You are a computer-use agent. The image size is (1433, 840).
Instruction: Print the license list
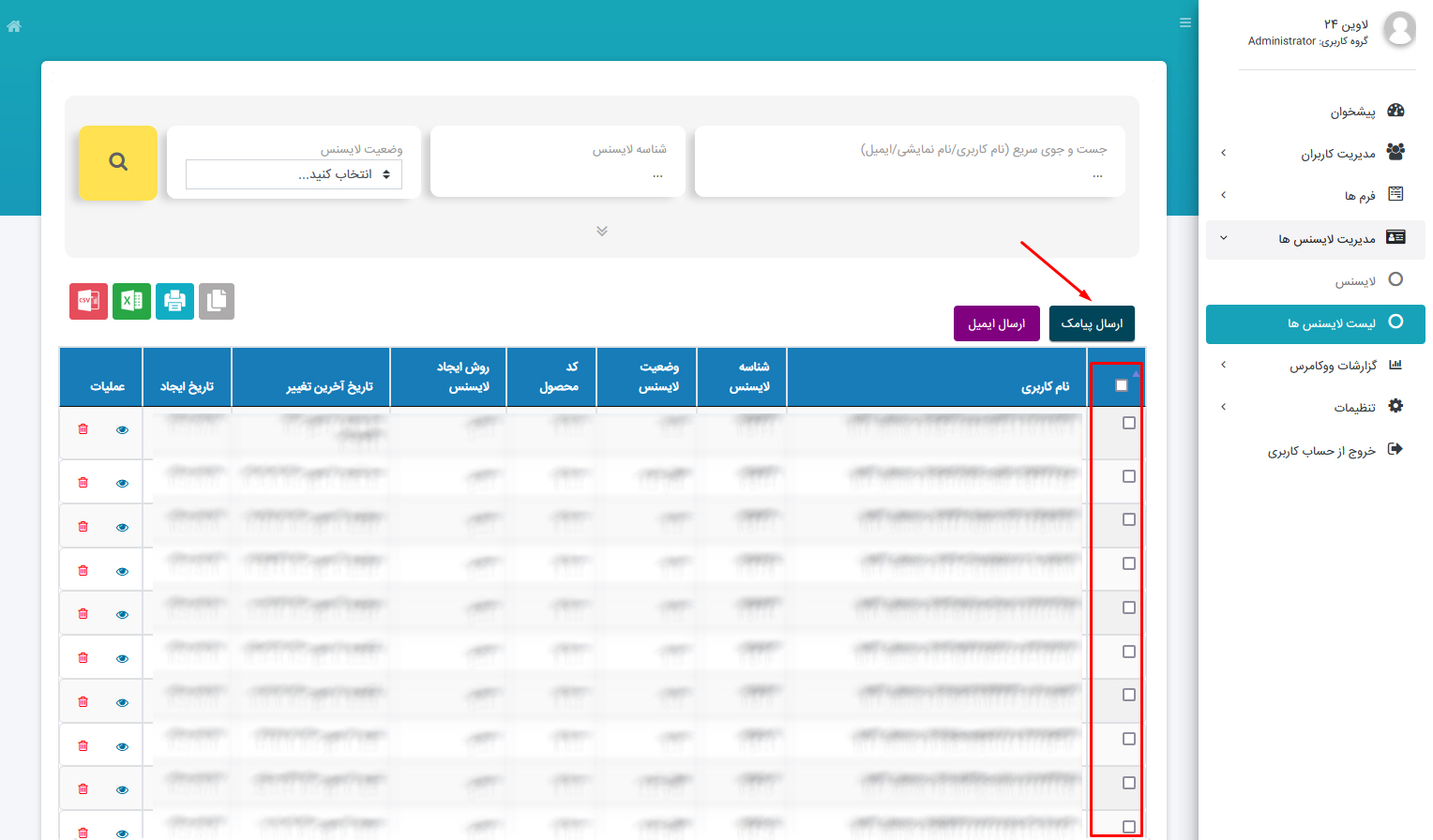[174, 301]
